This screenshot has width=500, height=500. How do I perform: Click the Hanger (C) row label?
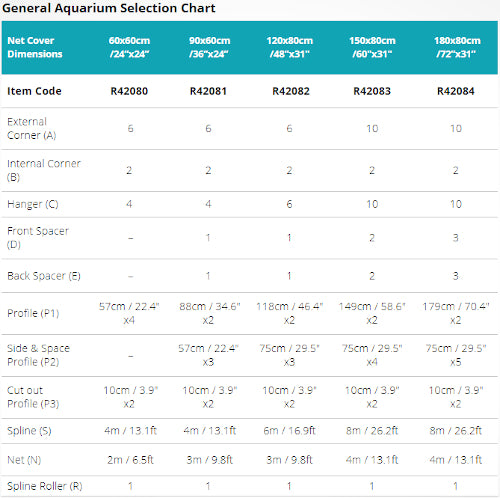[33, 204]
